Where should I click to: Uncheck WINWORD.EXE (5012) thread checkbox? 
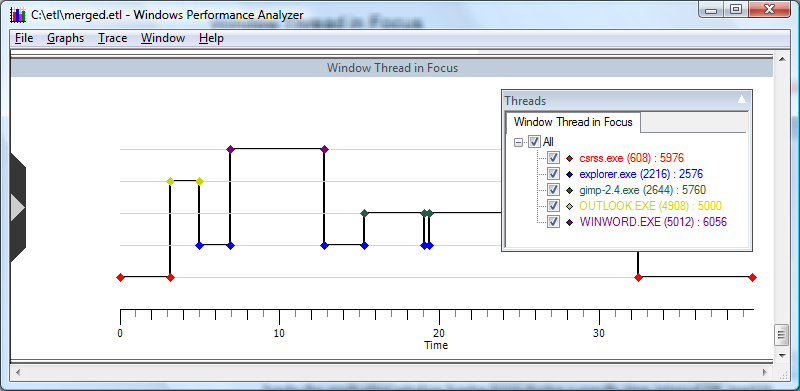click(553, 222)
